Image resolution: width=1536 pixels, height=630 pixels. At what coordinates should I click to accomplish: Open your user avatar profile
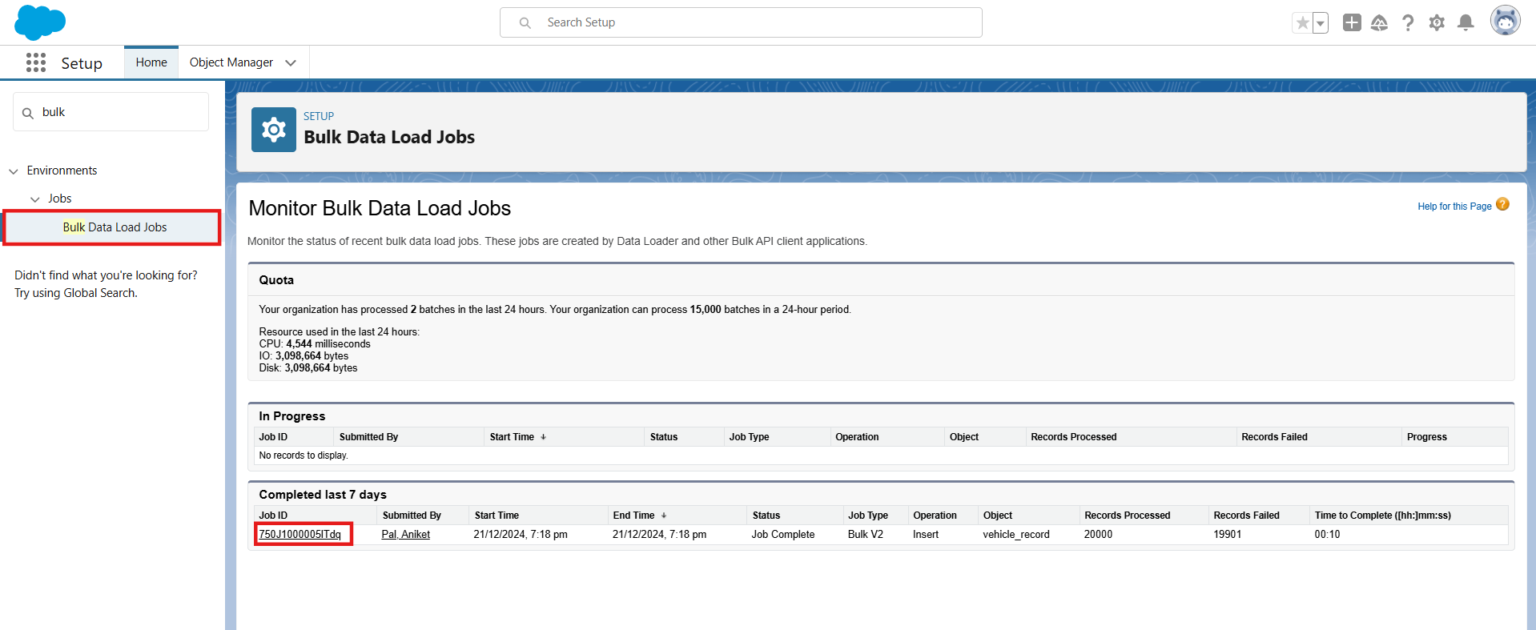[1505, 20]
